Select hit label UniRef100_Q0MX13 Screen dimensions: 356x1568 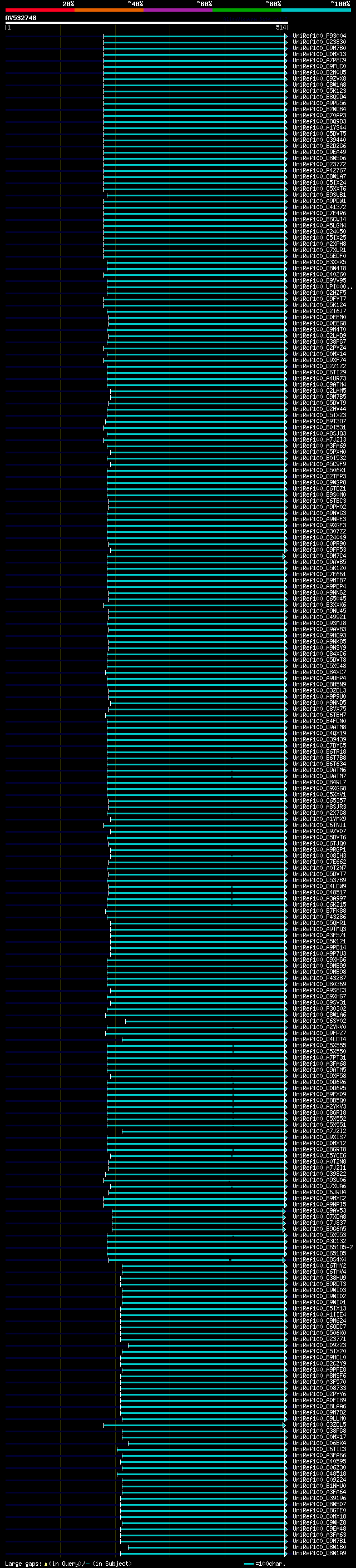click(319, 54)
